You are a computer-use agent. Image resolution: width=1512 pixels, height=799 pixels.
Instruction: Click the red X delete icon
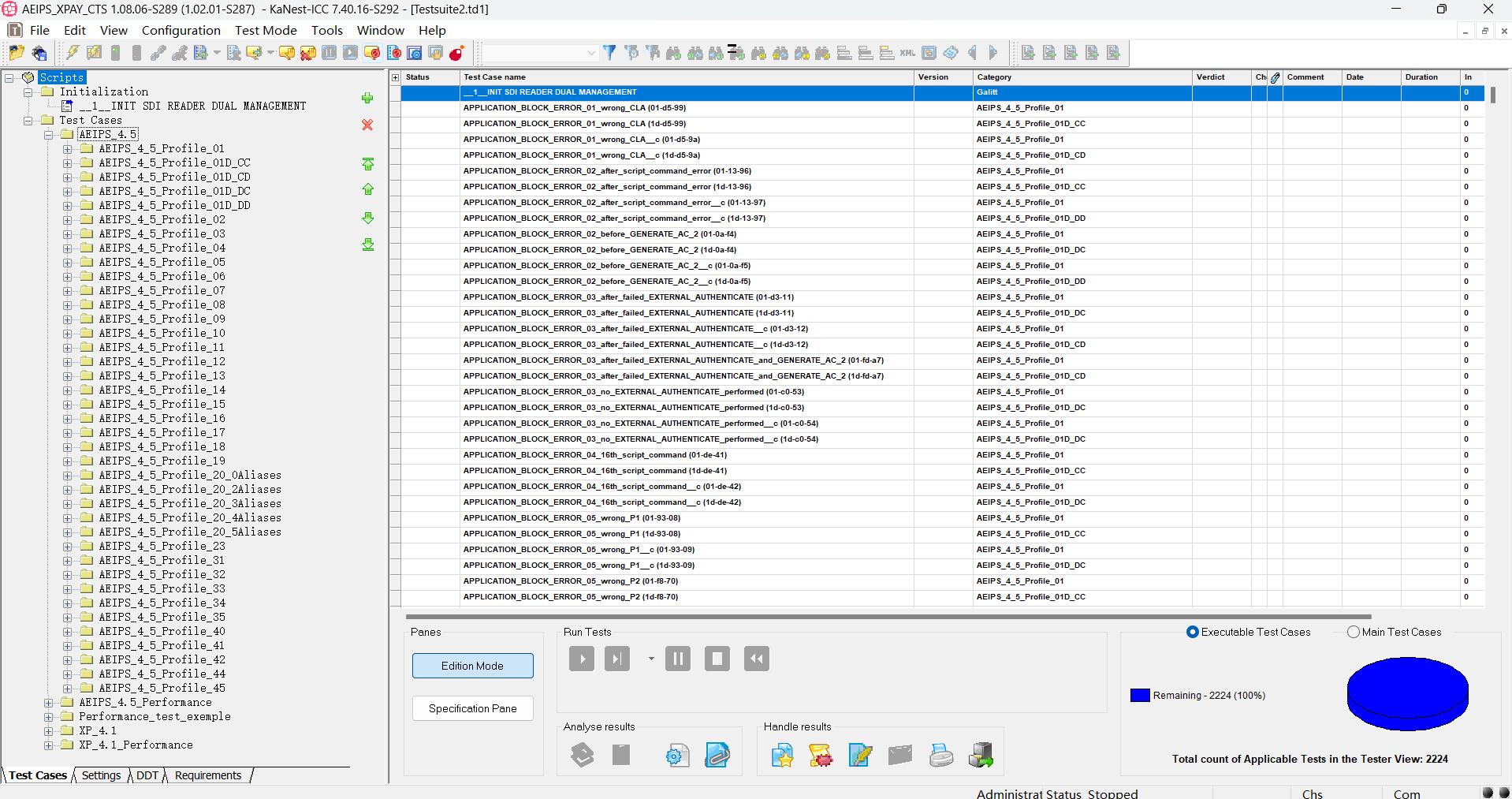(x=367, y=125)
